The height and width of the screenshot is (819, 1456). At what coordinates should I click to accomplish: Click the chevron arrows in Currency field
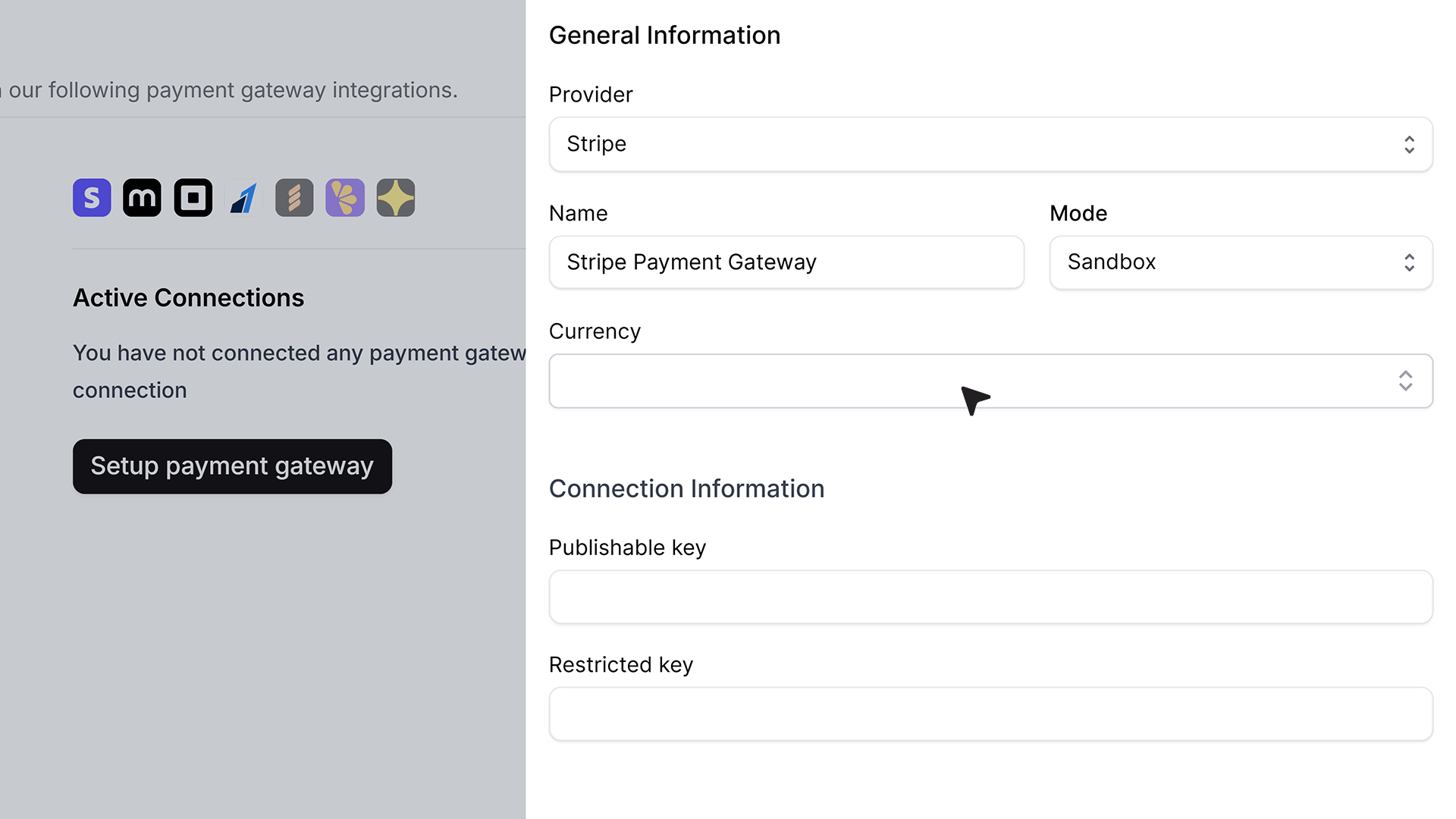point(1405,381)
